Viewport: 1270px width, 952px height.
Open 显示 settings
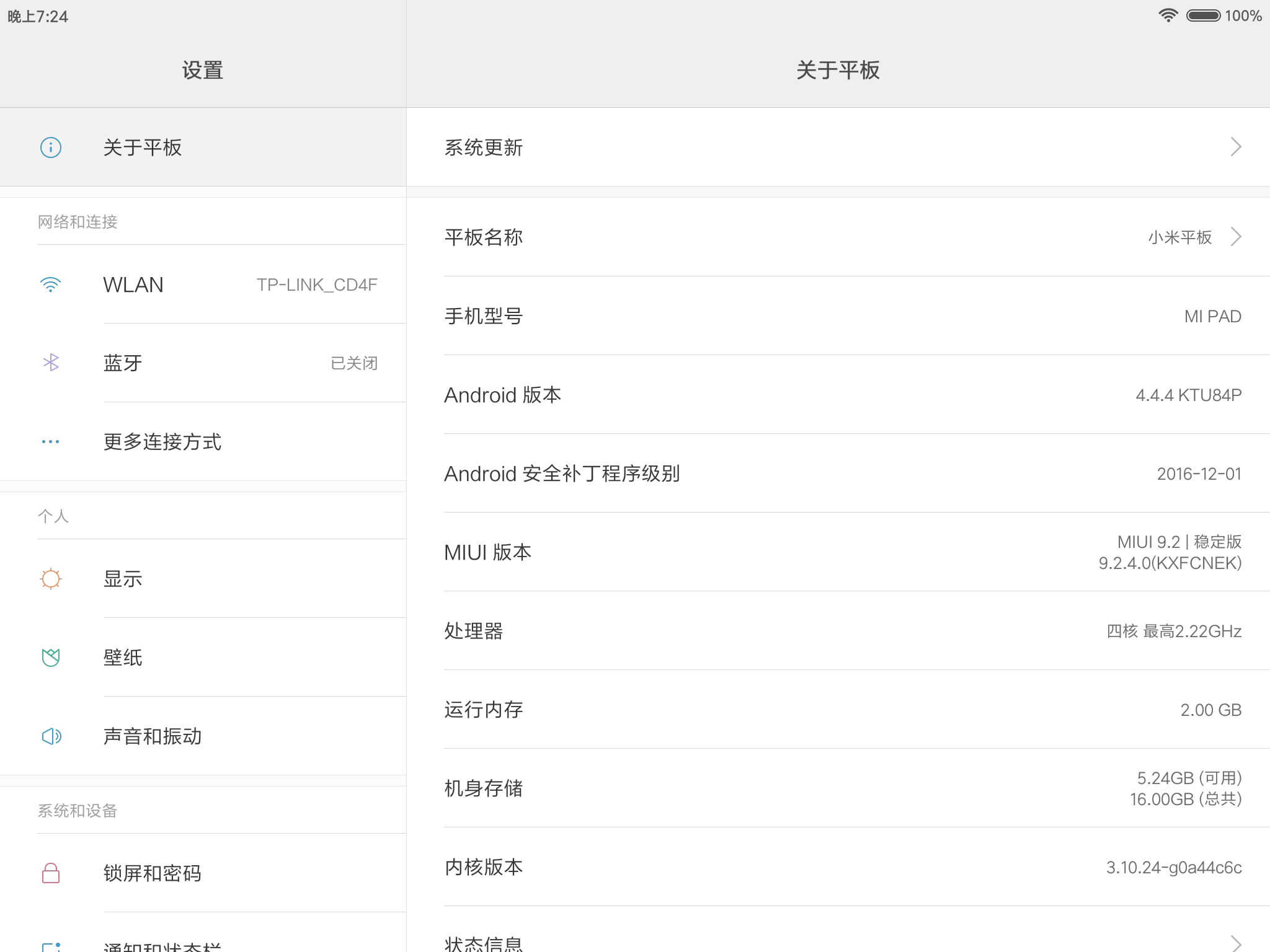(203, 579)
